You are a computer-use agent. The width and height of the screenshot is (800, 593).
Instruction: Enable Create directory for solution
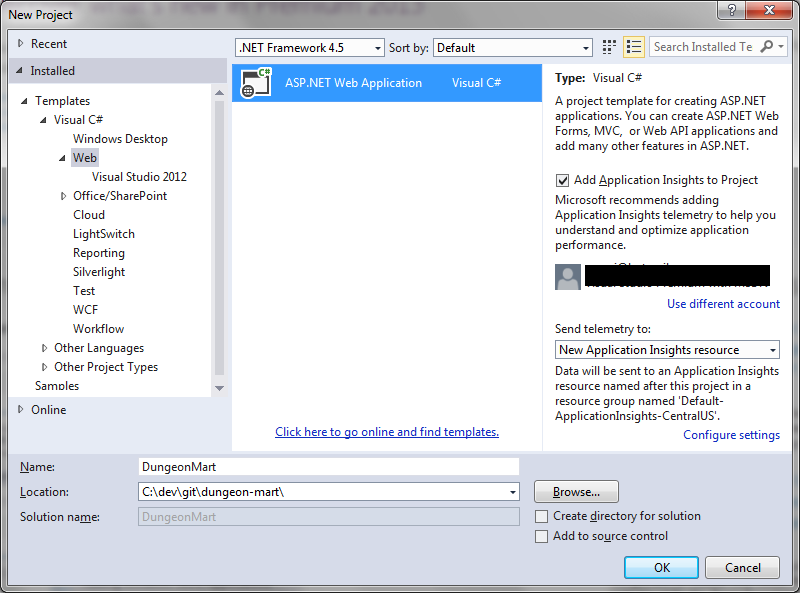(541, 516)
